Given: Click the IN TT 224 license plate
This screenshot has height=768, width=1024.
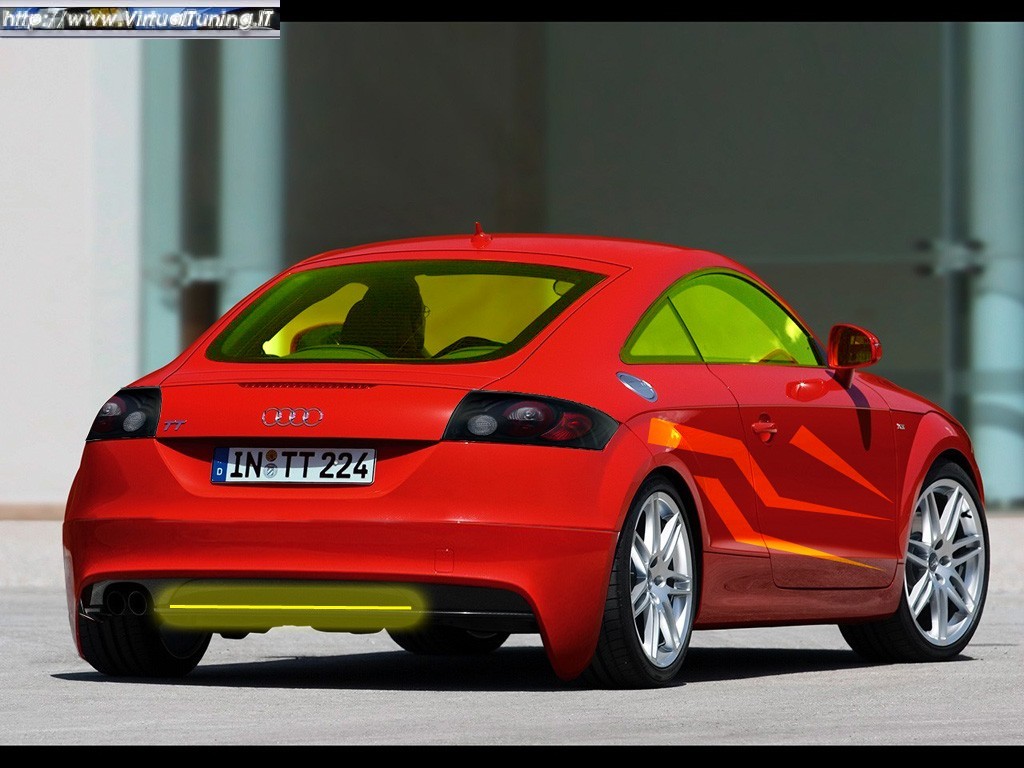Looking at the screenshot, I should pyautogui.click(x=293, y=466).
